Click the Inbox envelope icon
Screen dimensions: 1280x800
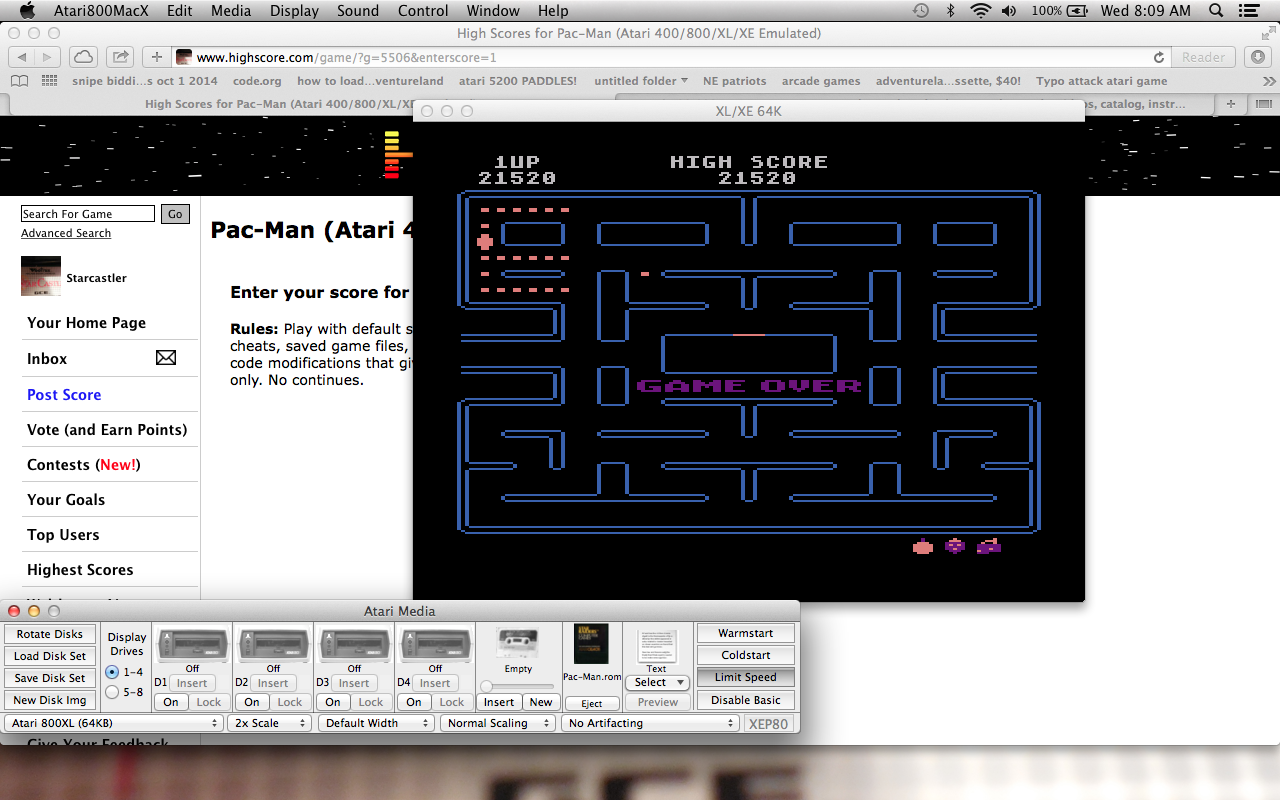coord(166,358)
